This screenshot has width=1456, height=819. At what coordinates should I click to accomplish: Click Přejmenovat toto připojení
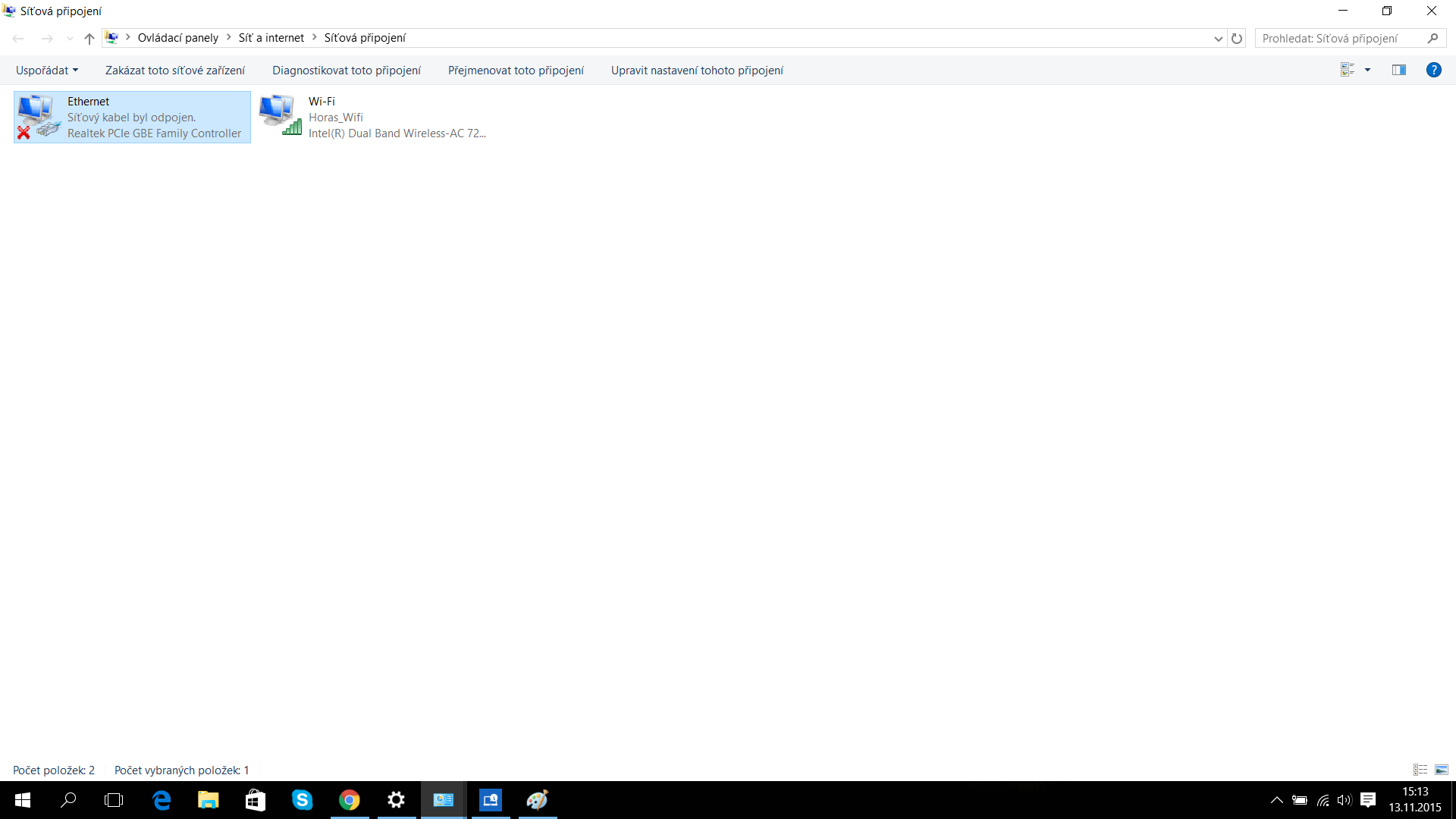[x=516, y=70]
